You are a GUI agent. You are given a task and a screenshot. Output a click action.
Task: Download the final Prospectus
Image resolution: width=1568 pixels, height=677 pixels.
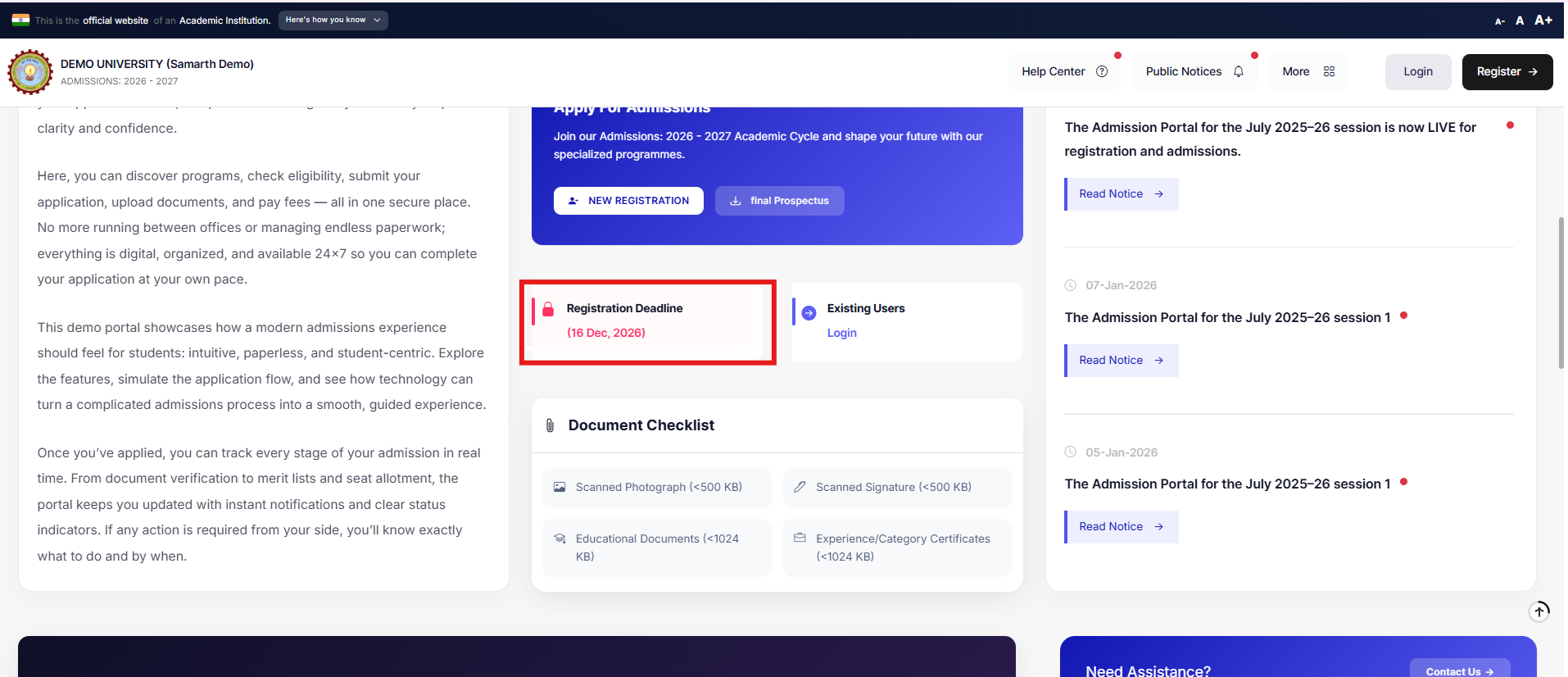[779, 201]
